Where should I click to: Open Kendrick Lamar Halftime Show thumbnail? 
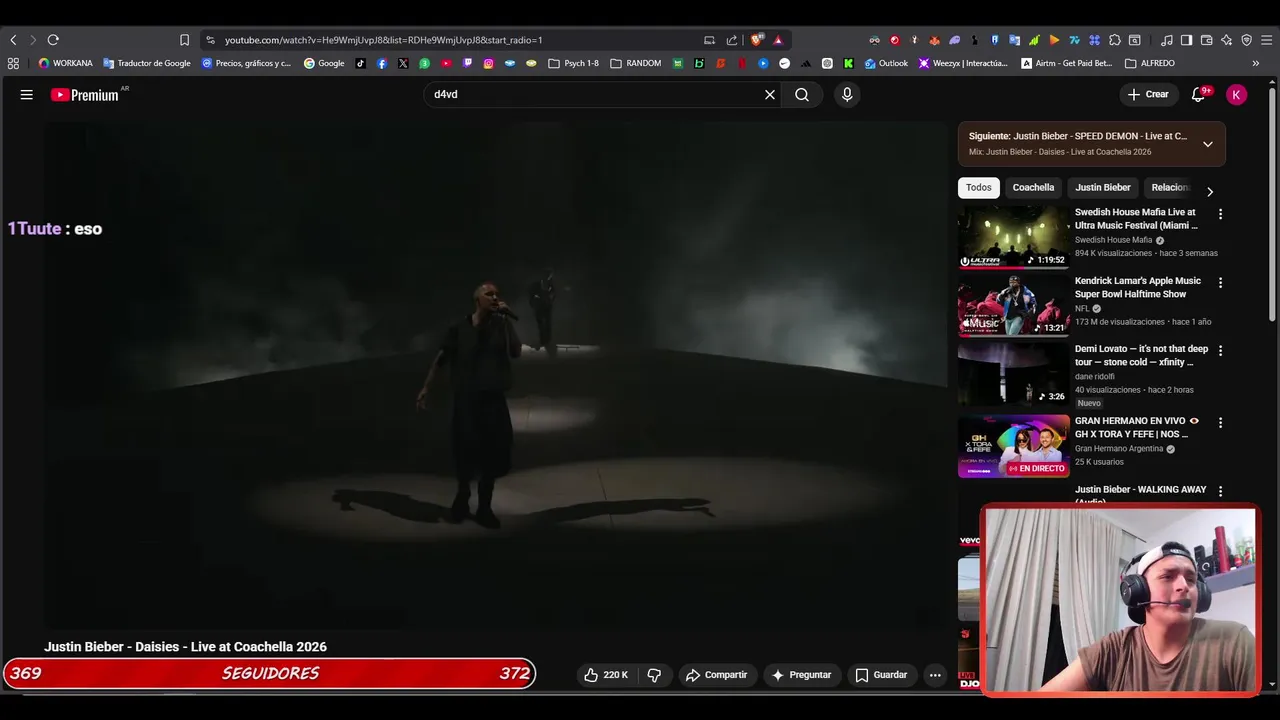click(1013, 306)
